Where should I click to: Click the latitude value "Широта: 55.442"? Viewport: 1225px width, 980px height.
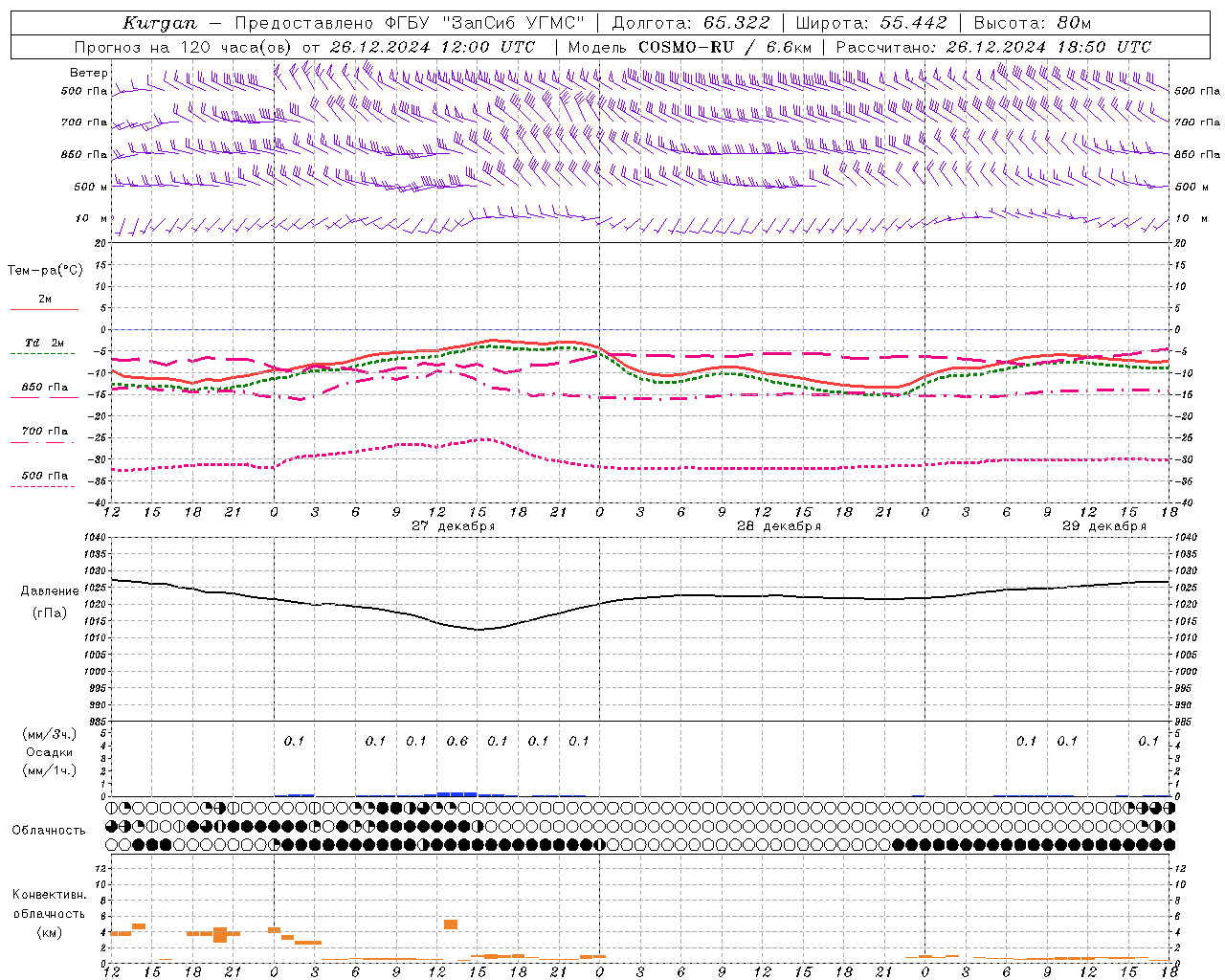pos(872,23)
